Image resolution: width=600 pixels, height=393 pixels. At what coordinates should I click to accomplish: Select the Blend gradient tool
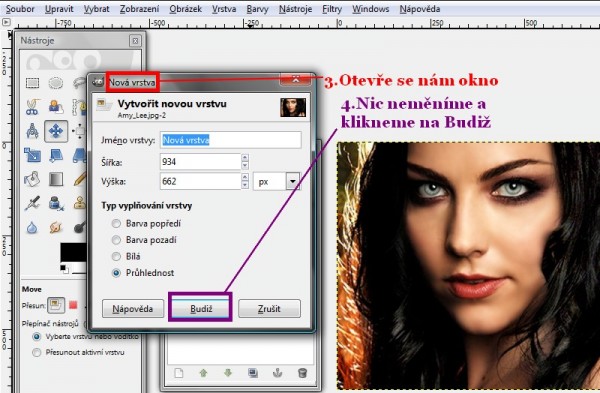click(x=56, y=179)
